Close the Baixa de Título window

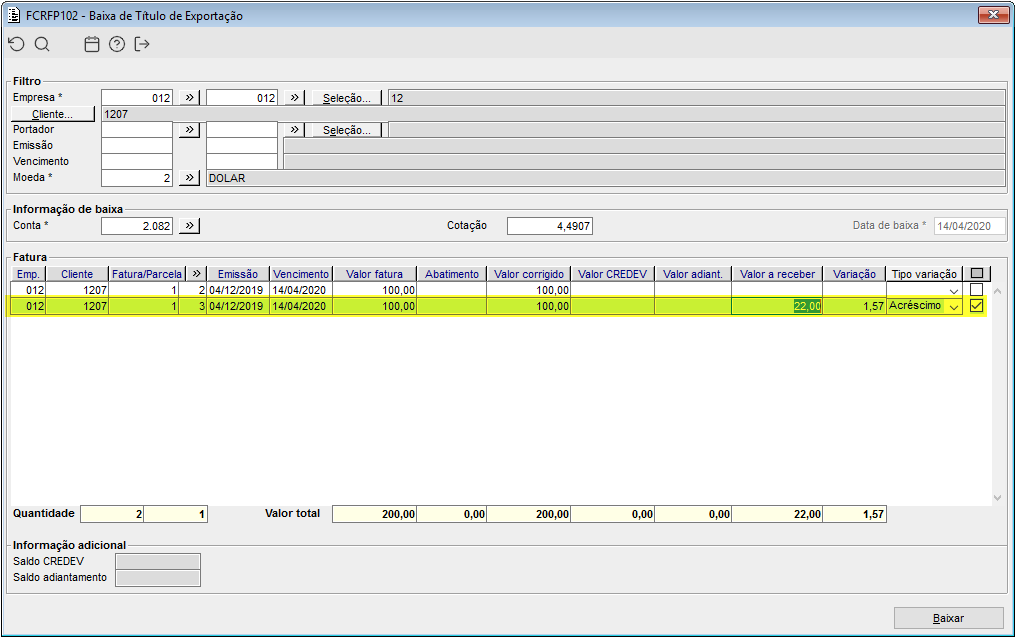[x=993, y=14]
